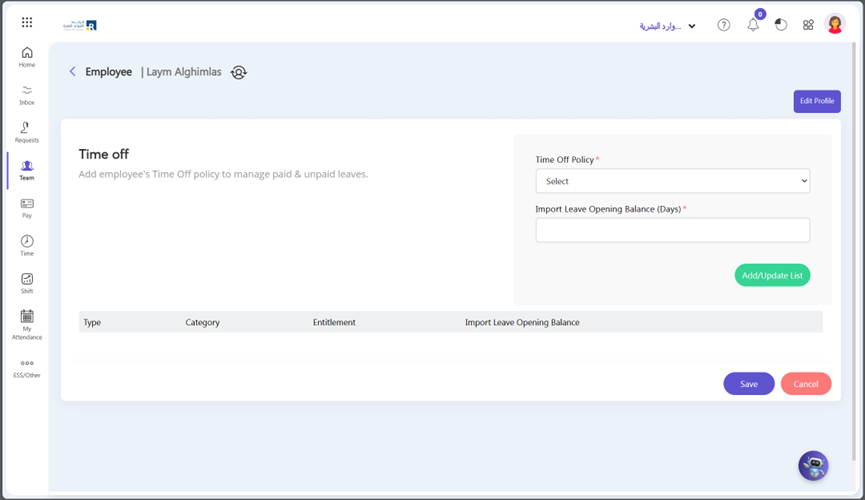Open Requests in the sidebar
The width and height of the screenshot is (865, 500).
pos(27,132)
